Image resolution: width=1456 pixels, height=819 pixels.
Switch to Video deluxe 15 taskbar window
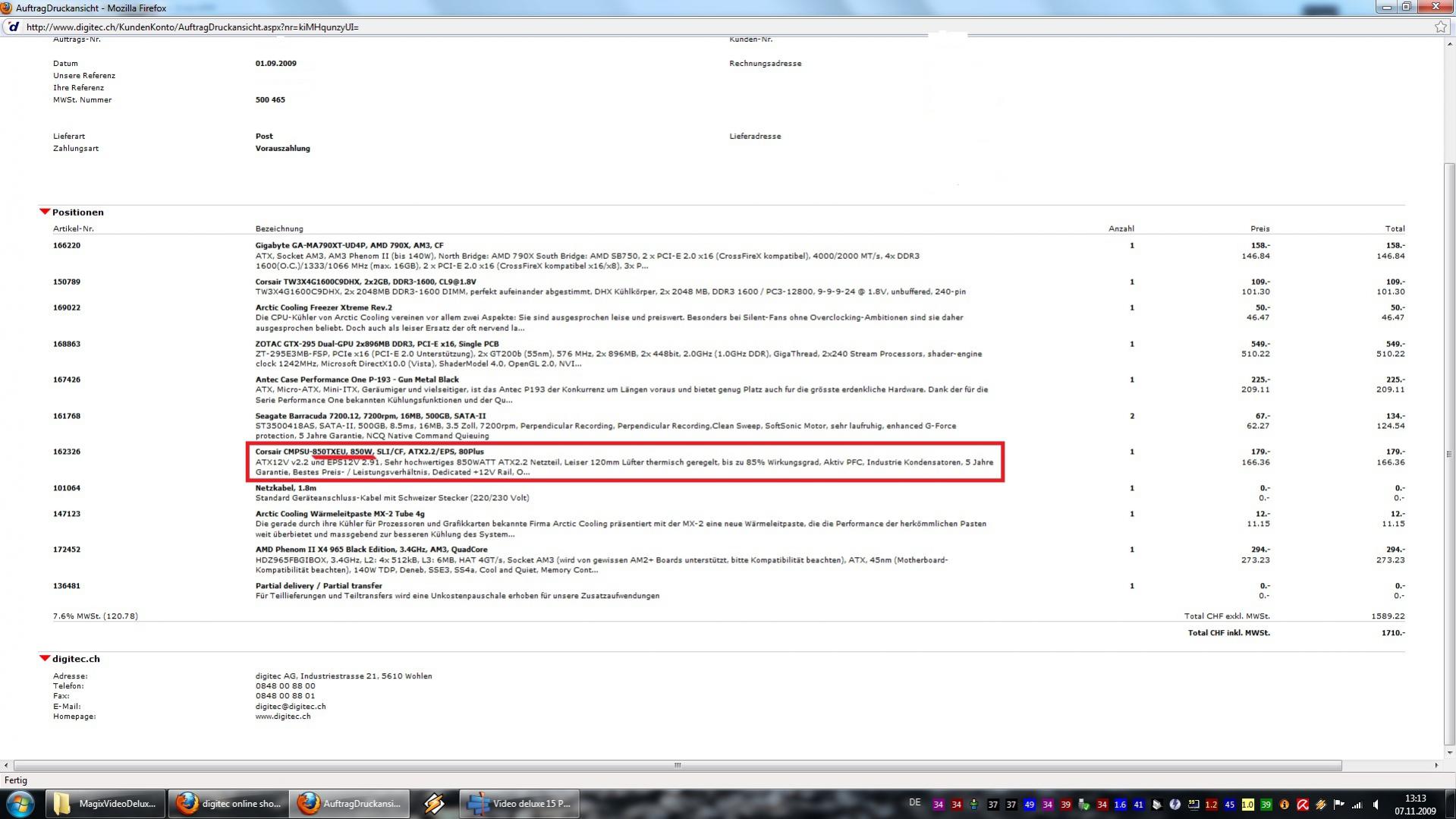(520, 803)
